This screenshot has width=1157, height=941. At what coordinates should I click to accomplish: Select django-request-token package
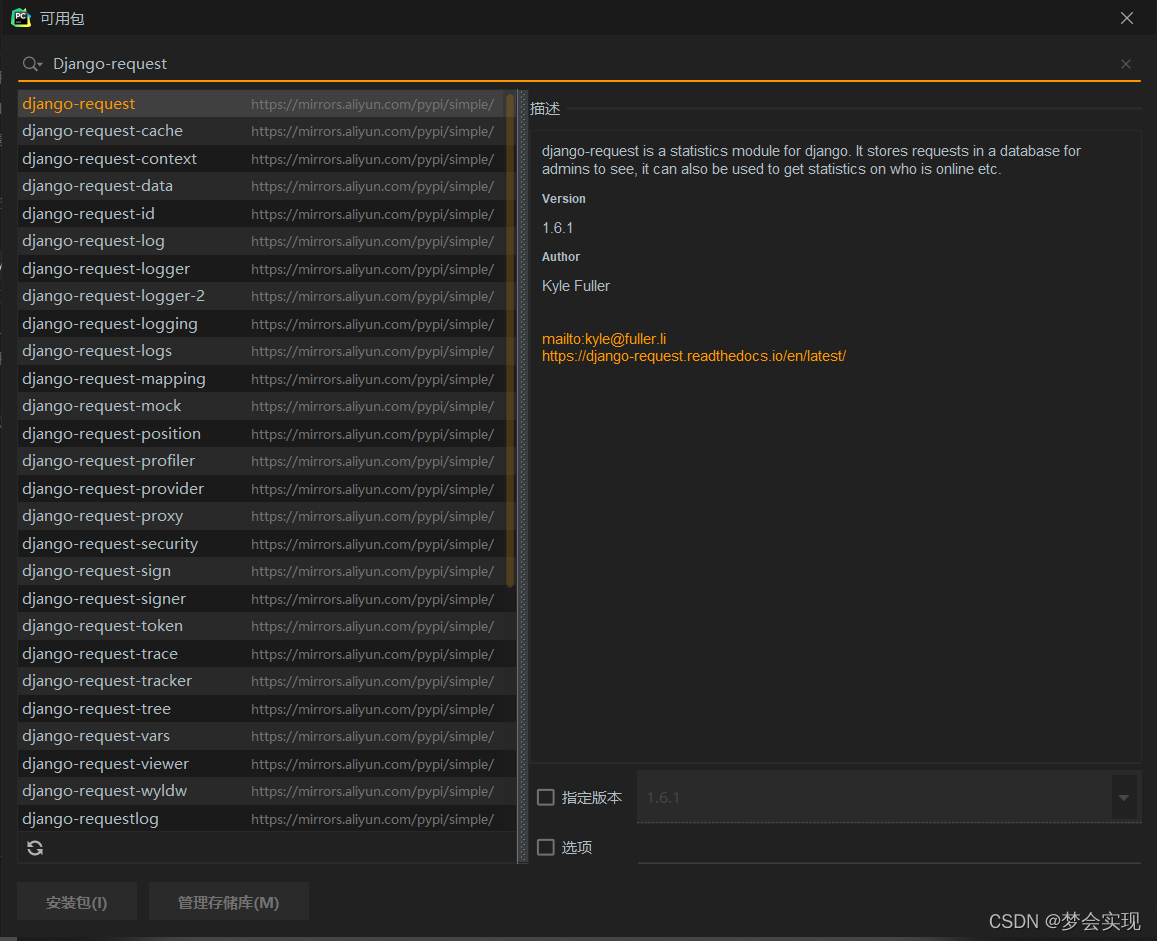[103, 626]
